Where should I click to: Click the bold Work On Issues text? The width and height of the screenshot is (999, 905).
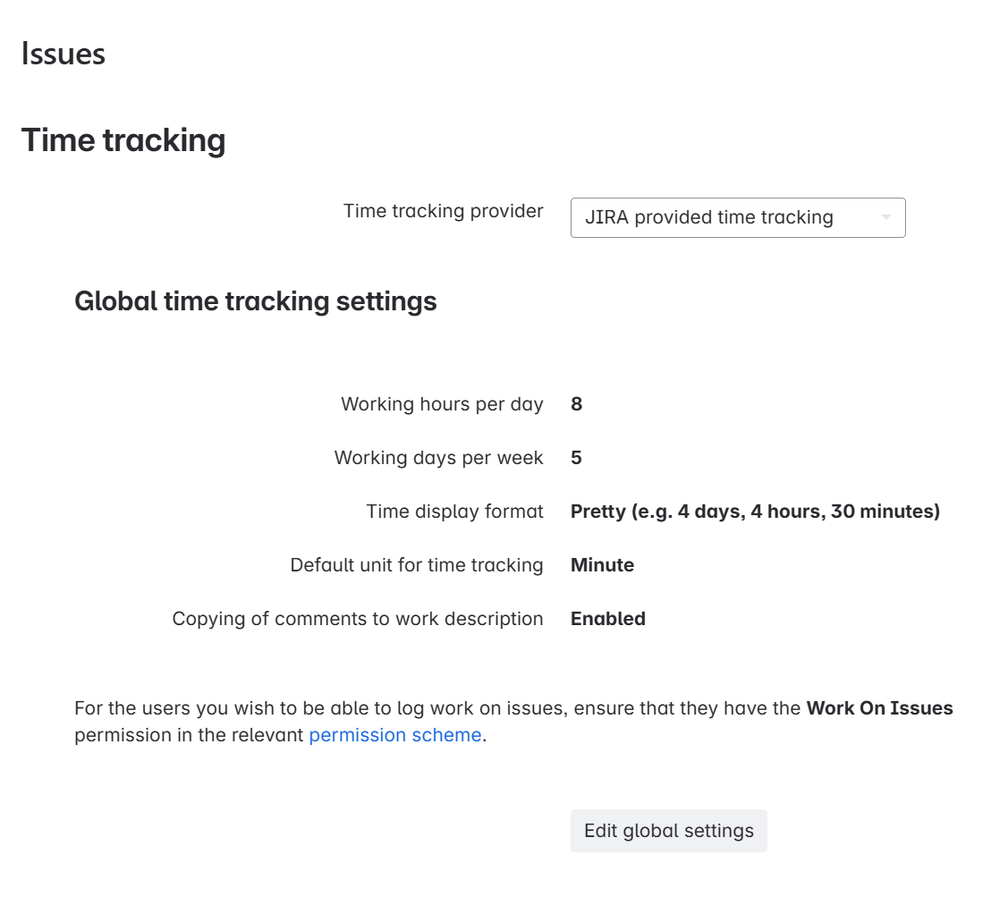coord(880,708)
